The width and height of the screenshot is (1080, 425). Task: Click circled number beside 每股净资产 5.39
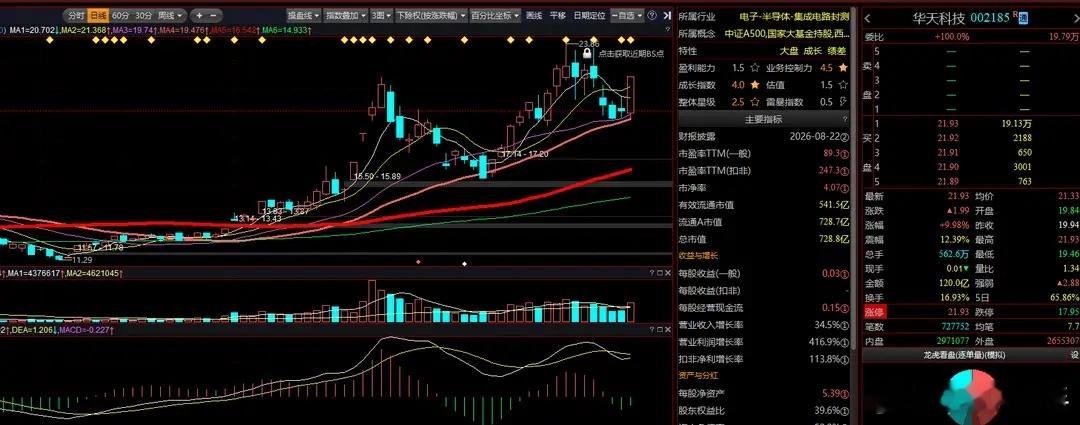pos(845,393)
